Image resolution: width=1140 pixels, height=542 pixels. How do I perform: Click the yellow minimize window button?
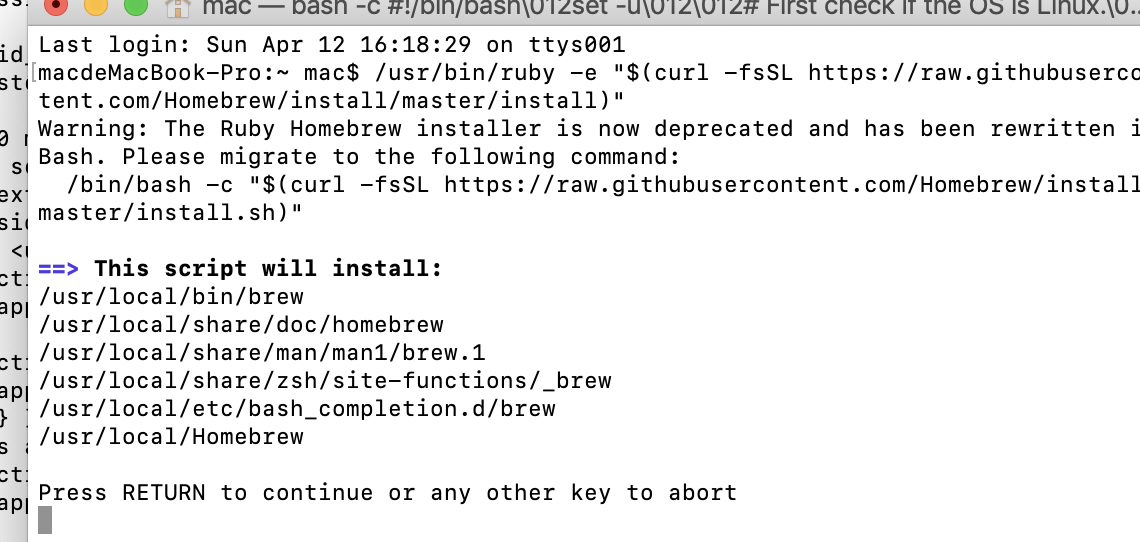tap(96, 5)
